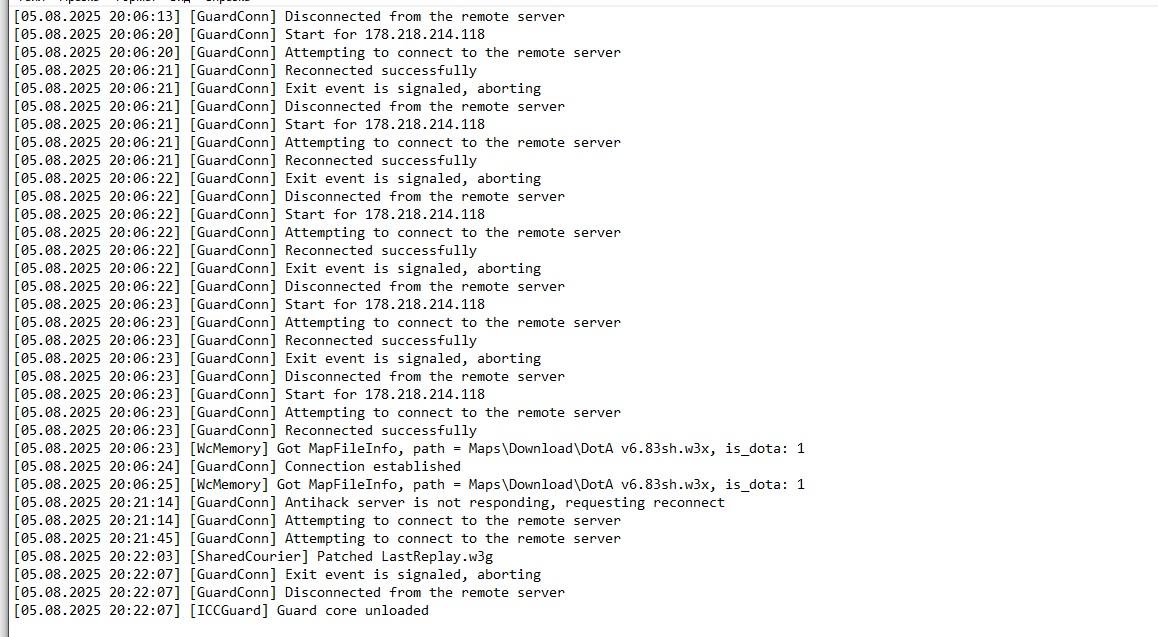Screen dimensions: 1158x637
Task: Click the 20:06:20 'Attempting to connect' line
Action: (317, 52)
